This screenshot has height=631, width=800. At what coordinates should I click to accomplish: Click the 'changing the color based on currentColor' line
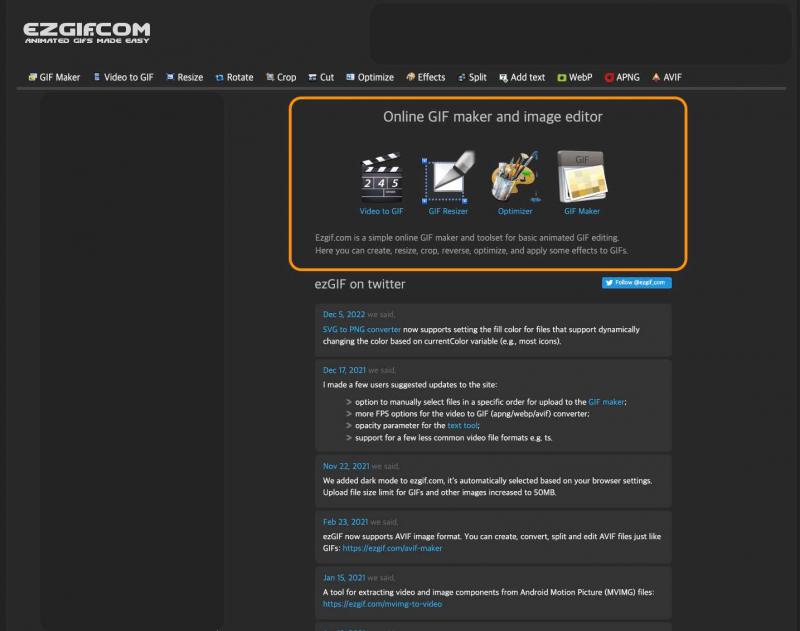pyautogui.click(x=442, y=341)
